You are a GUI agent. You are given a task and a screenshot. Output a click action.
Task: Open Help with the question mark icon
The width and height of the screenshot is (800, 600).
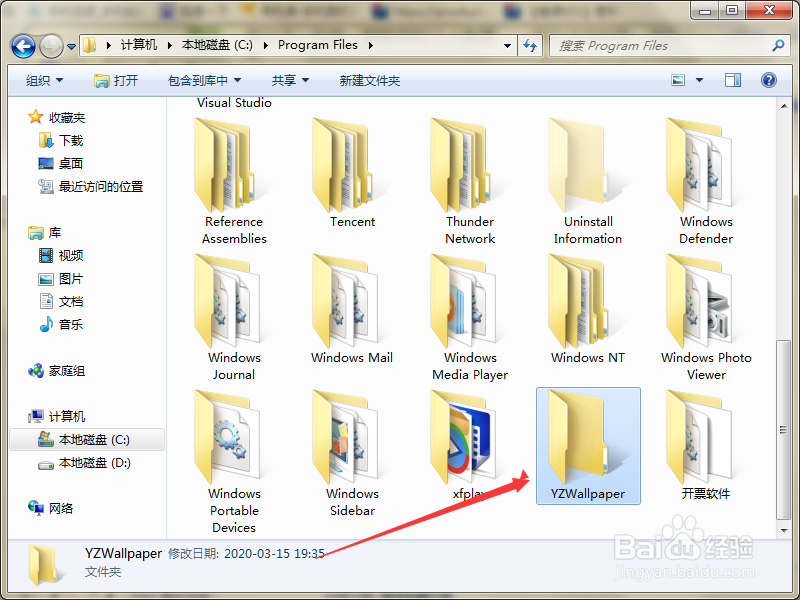coord(768,80)
